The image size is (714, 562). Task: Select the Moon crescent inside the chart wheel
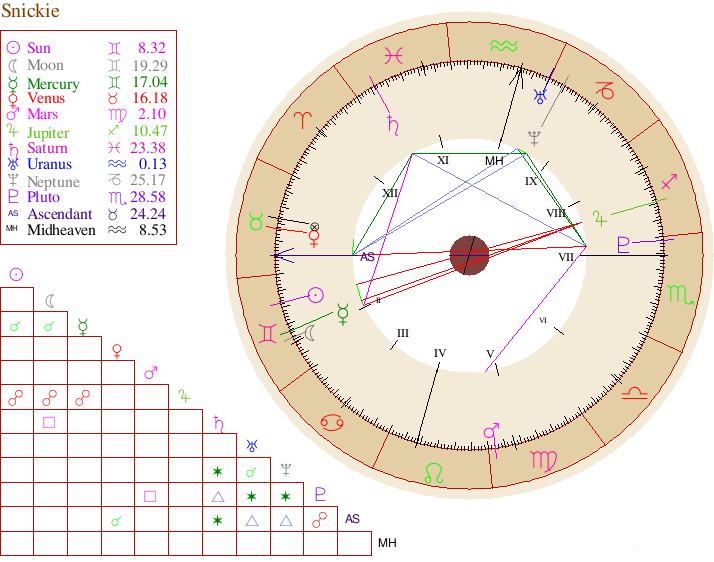(x=310, y=333)
